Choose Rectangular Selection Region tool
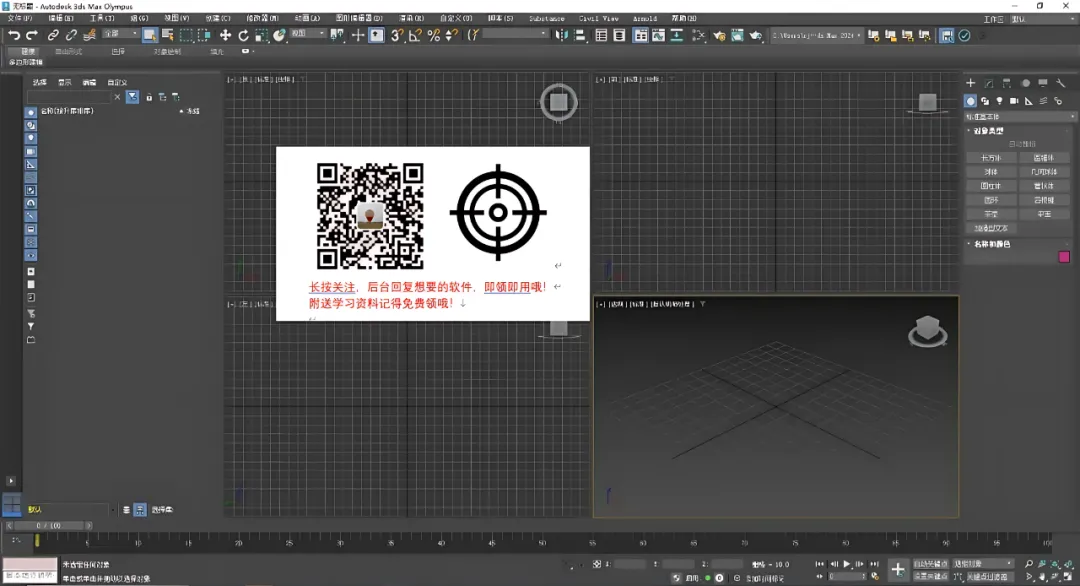The image size is (1080, 586). [x=186, y=35]
